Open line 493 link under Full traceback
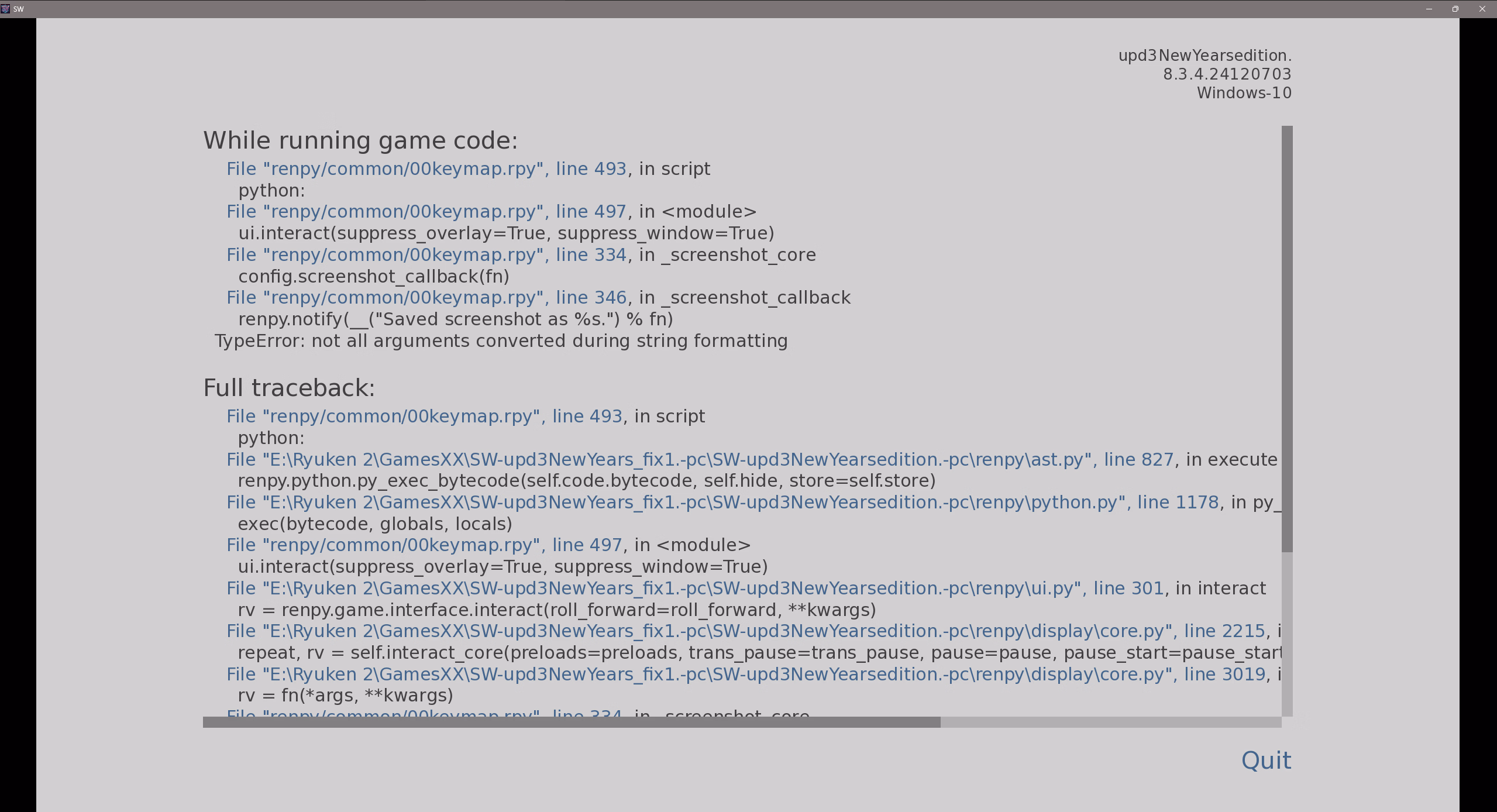The height and width of the screenshot is (812, 1497). tap(424, 417)
